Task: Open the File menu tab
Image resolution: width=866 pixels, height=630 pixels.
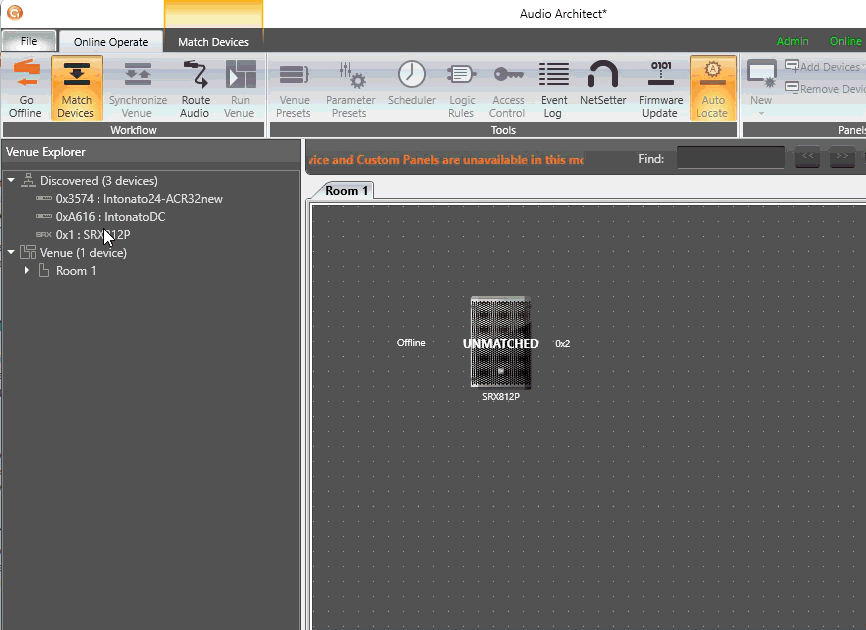Action: tap(29, 41)
